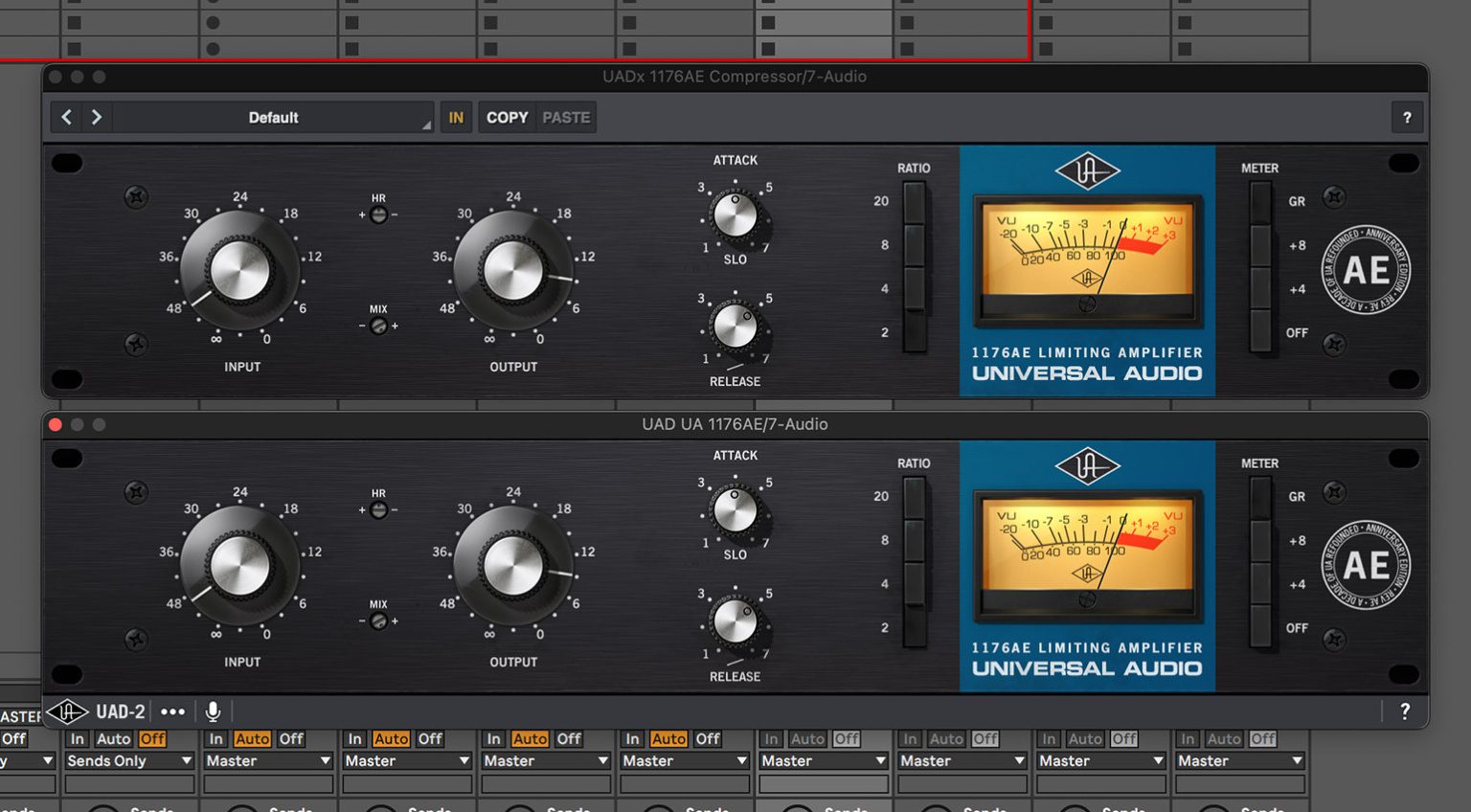Click the PASTE button

click(x=566, y=117)
